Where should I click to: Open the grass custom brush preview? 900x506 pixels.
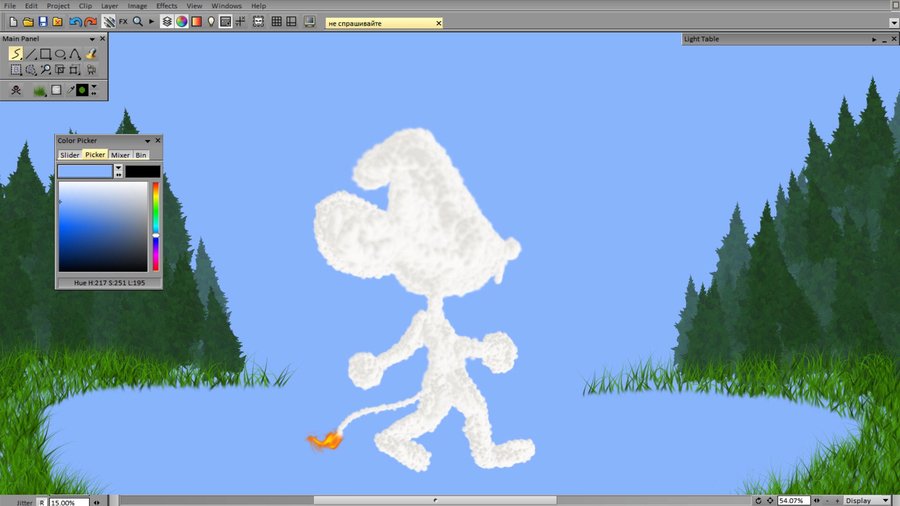point(39,90)
